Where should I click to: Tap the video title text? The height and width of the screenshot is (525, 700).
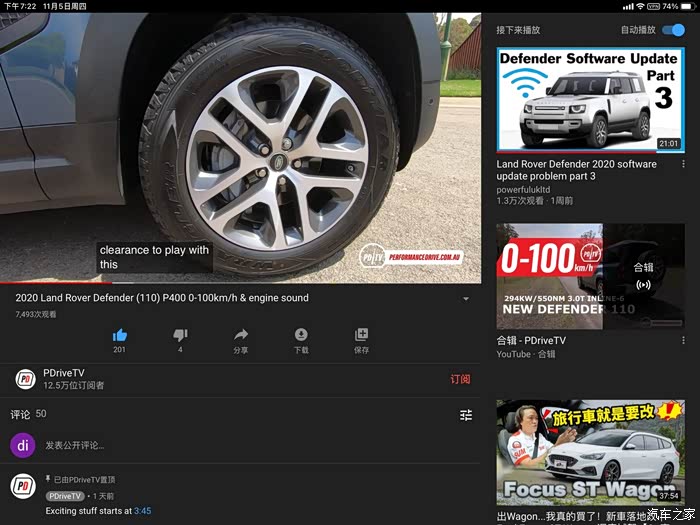[162, 298]
